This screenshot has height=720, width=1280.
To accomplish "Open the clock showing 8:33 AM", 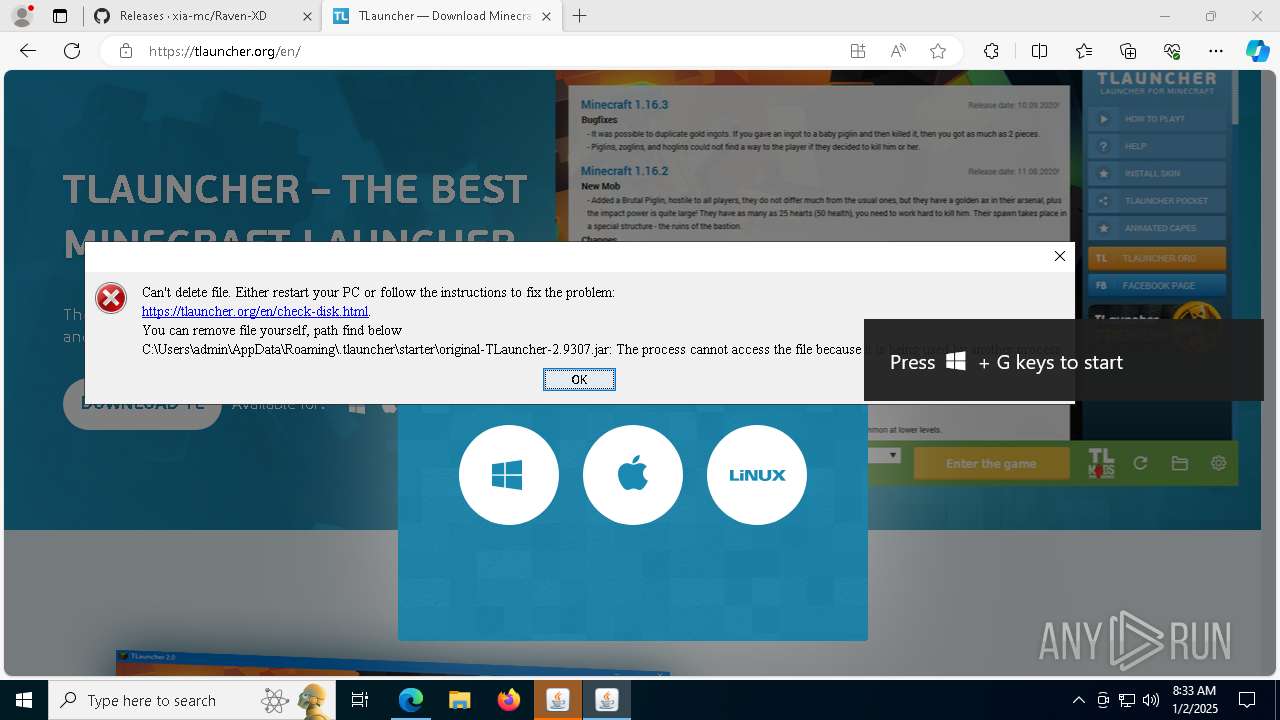I will (x=1193, y=700).
